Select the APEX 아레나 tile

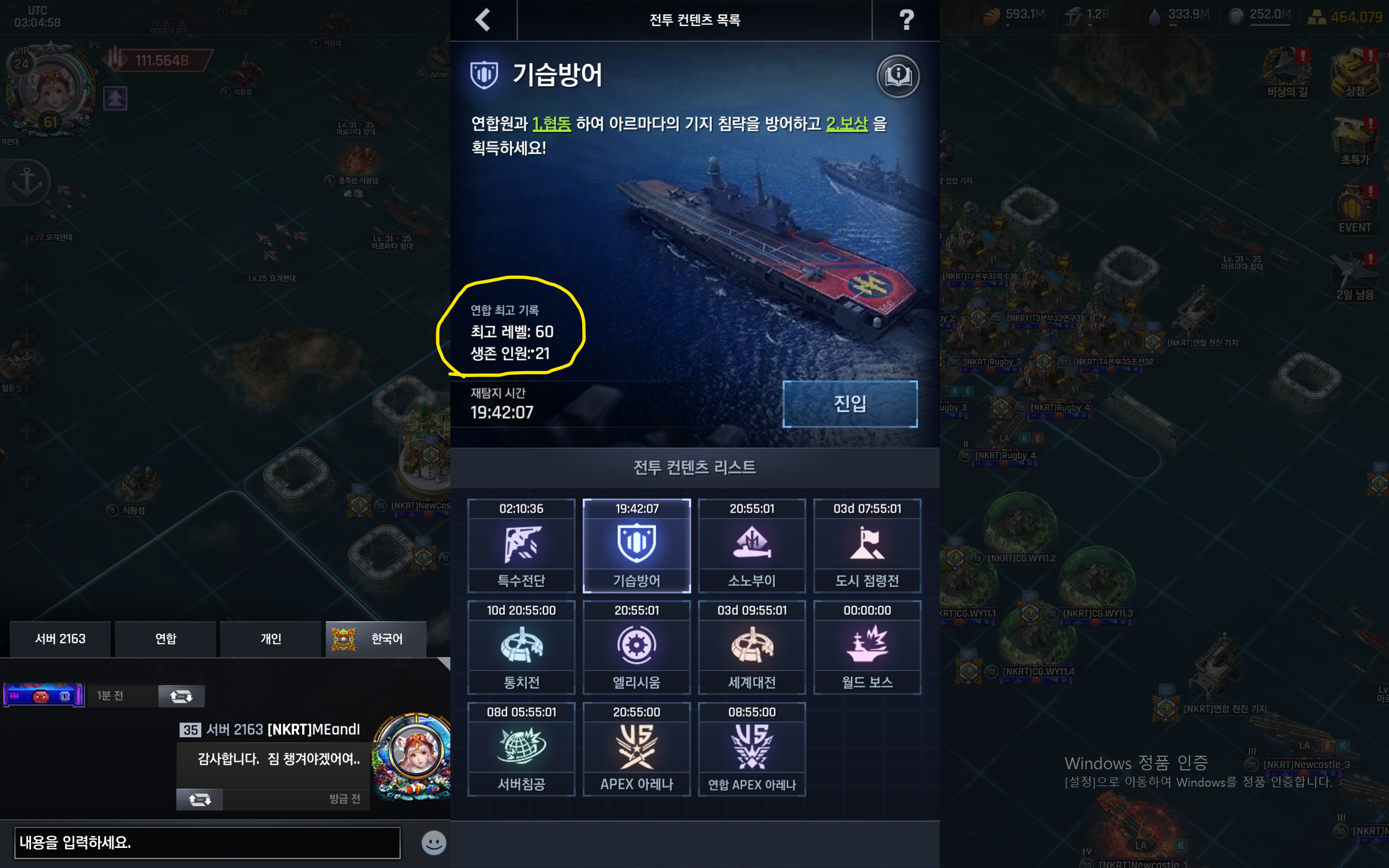636,749
